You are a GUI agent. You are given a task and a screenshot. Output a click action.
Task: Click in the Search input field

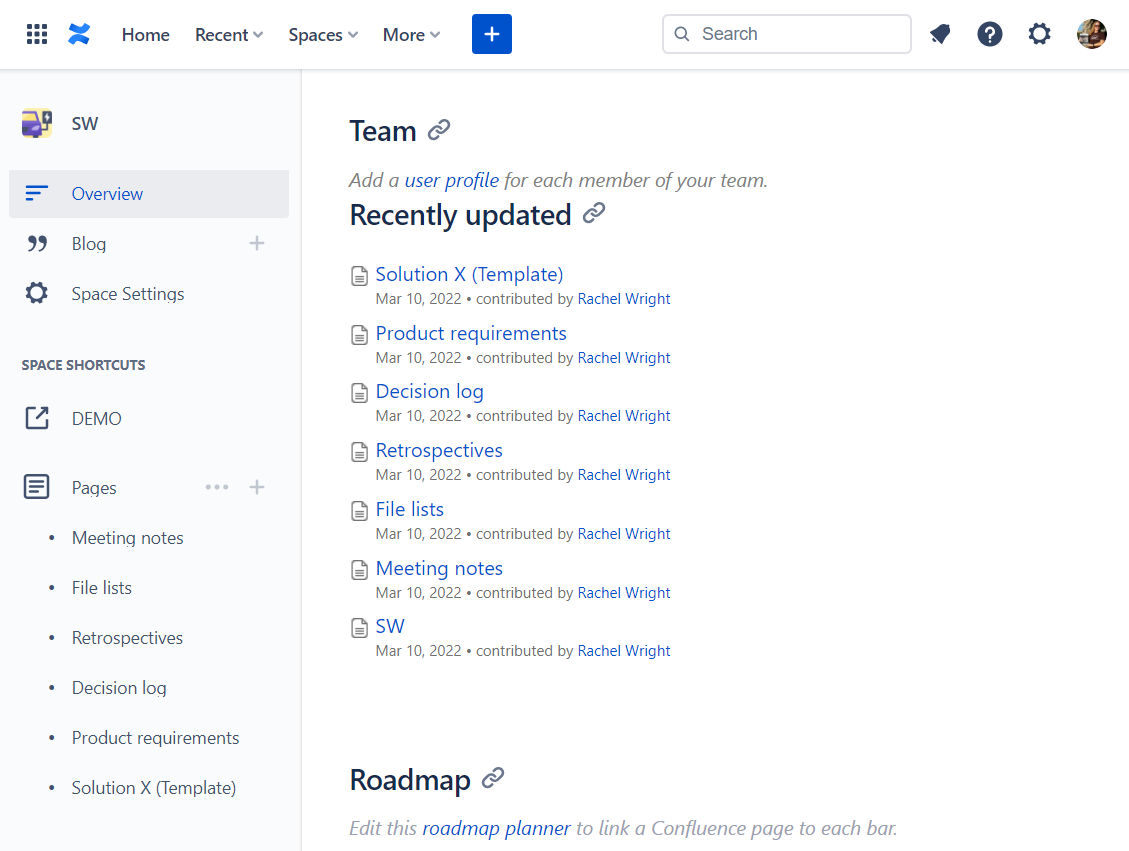[x=786, y=34]
